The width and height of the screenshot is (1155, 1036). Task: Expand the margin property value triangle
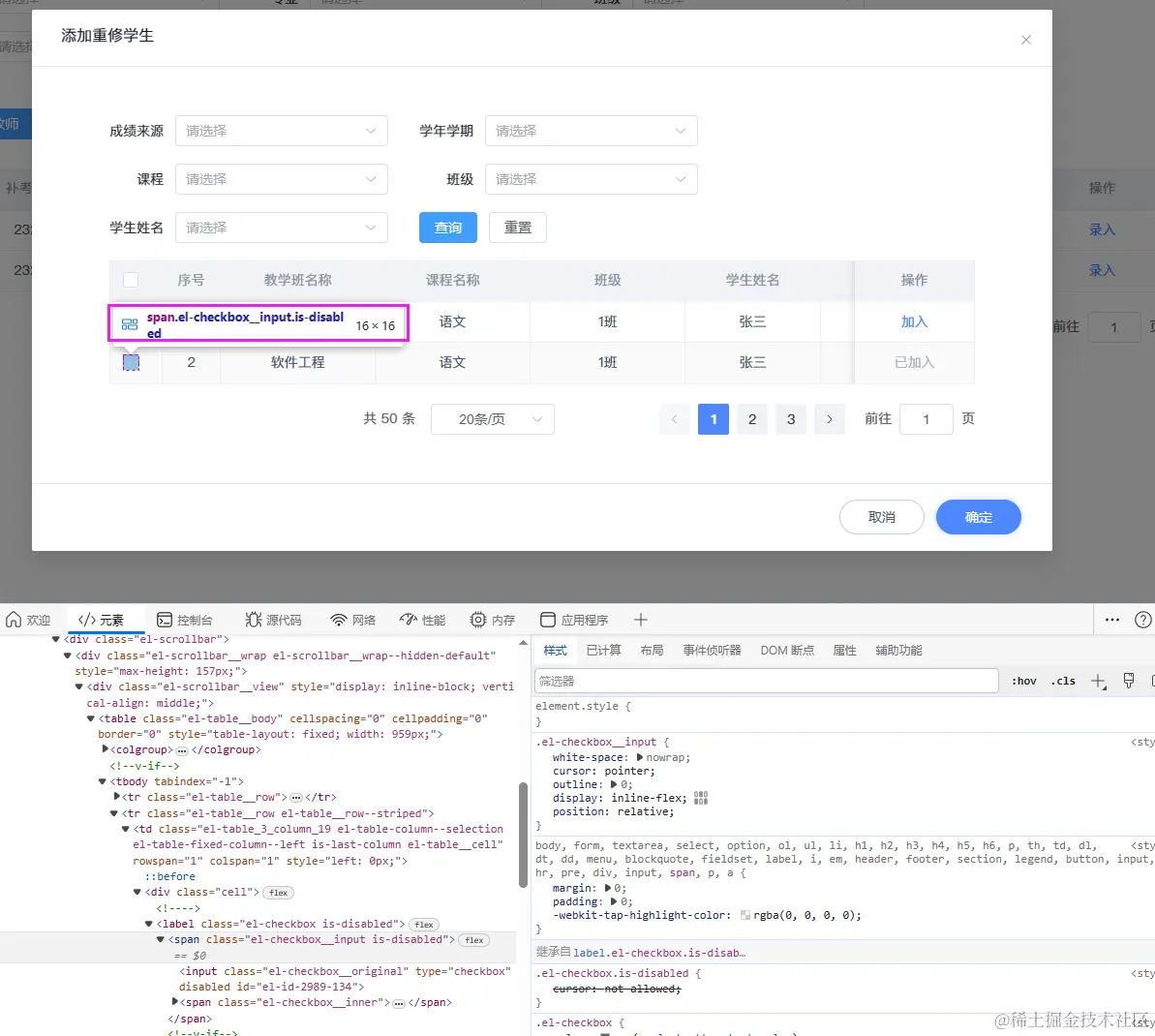[608, 888]
